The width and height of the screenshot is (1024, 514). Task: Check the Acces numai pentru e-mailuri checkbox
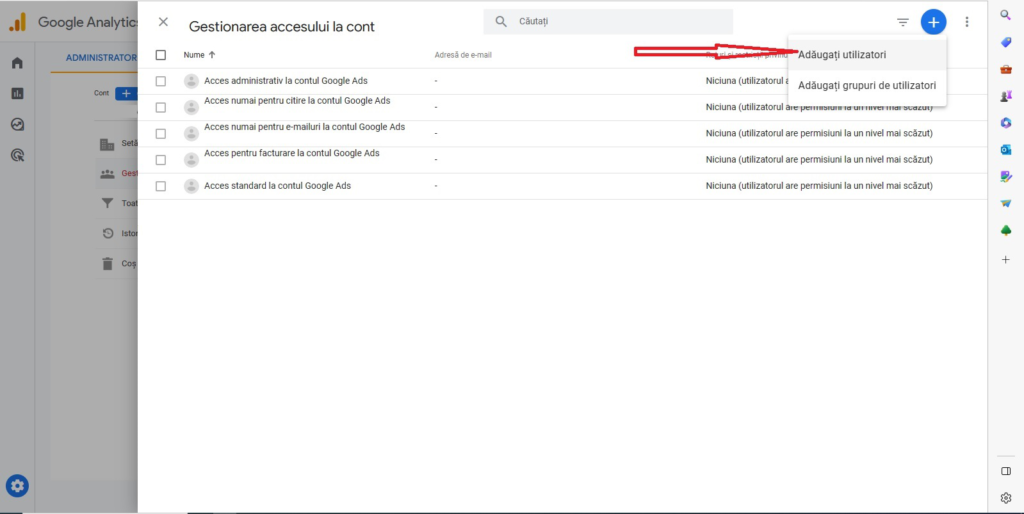tap(161, 134)
